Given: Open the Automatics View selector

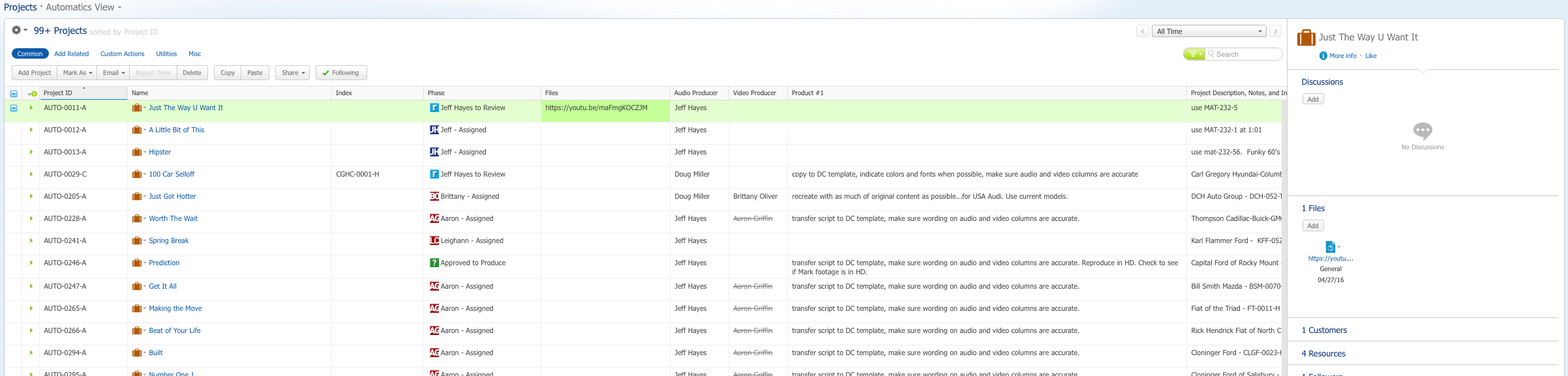Looking at the screenshot, I should point(83,7).
